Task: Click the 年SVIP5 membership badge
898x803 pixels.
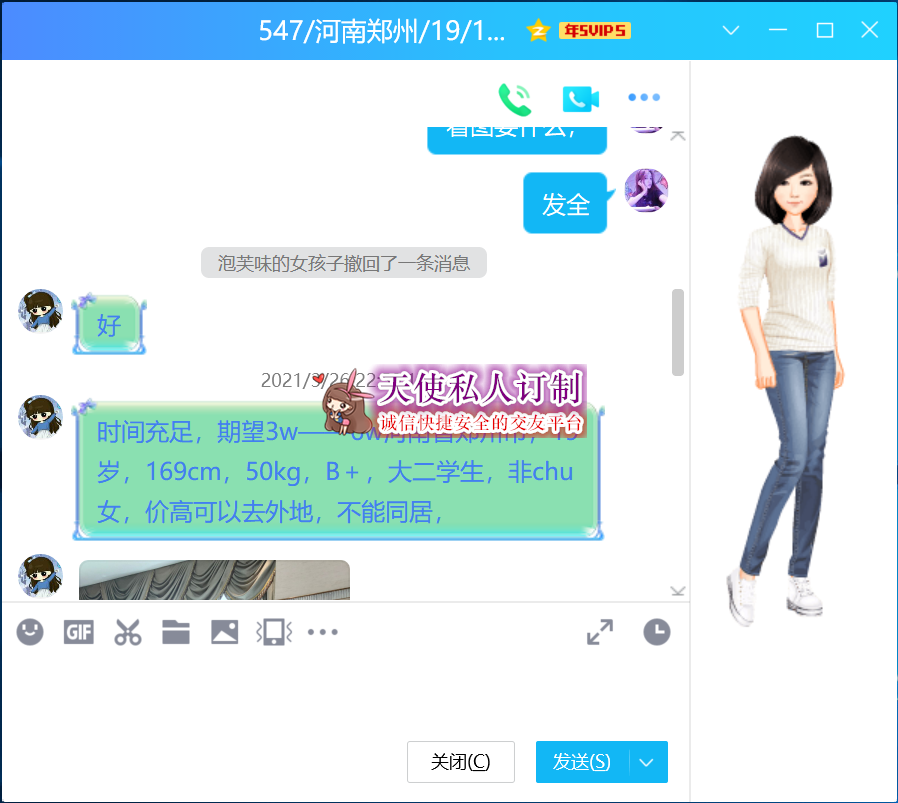Action: point(594,30)
